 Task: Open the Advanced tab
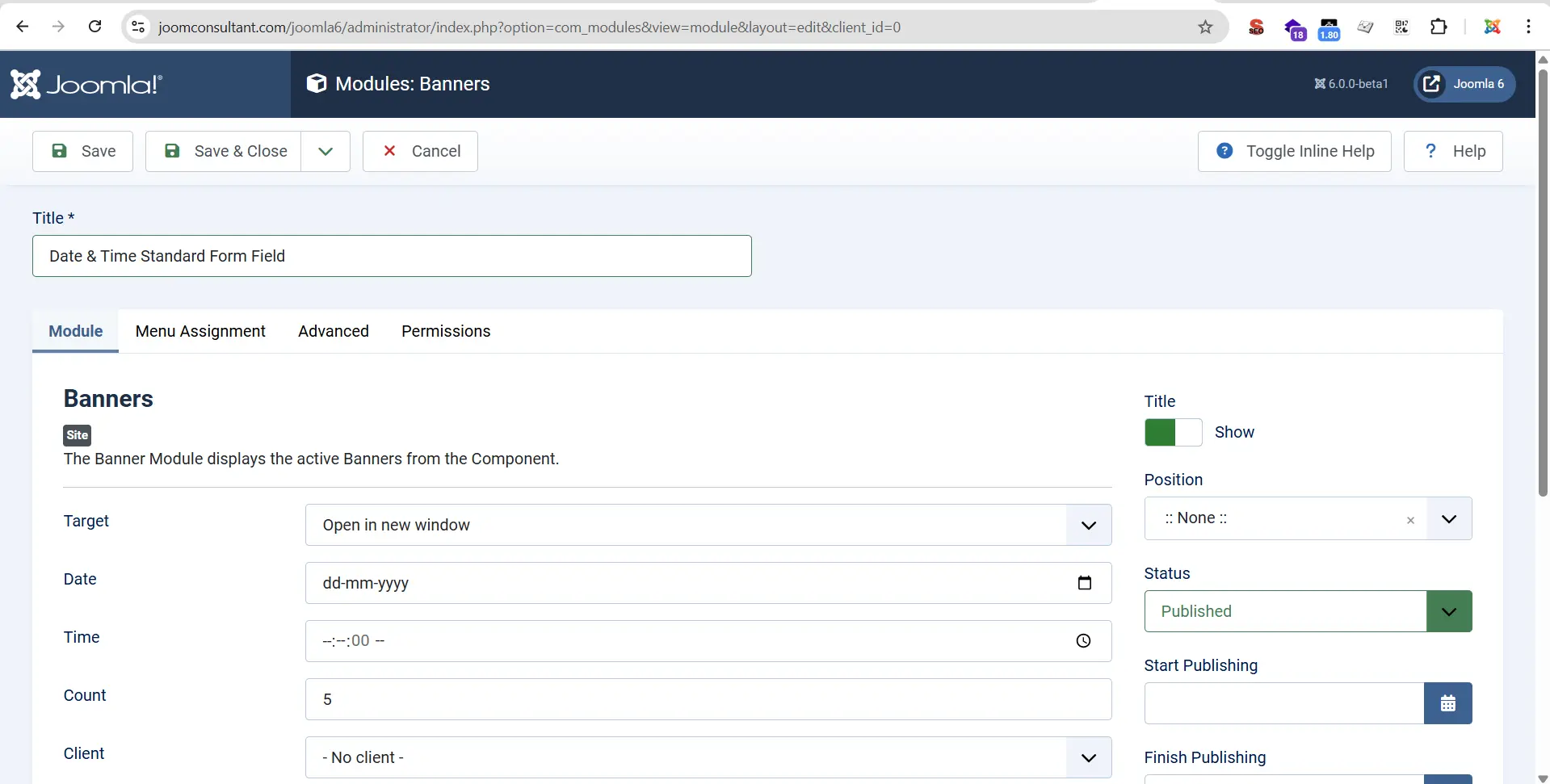click(333, 331)
